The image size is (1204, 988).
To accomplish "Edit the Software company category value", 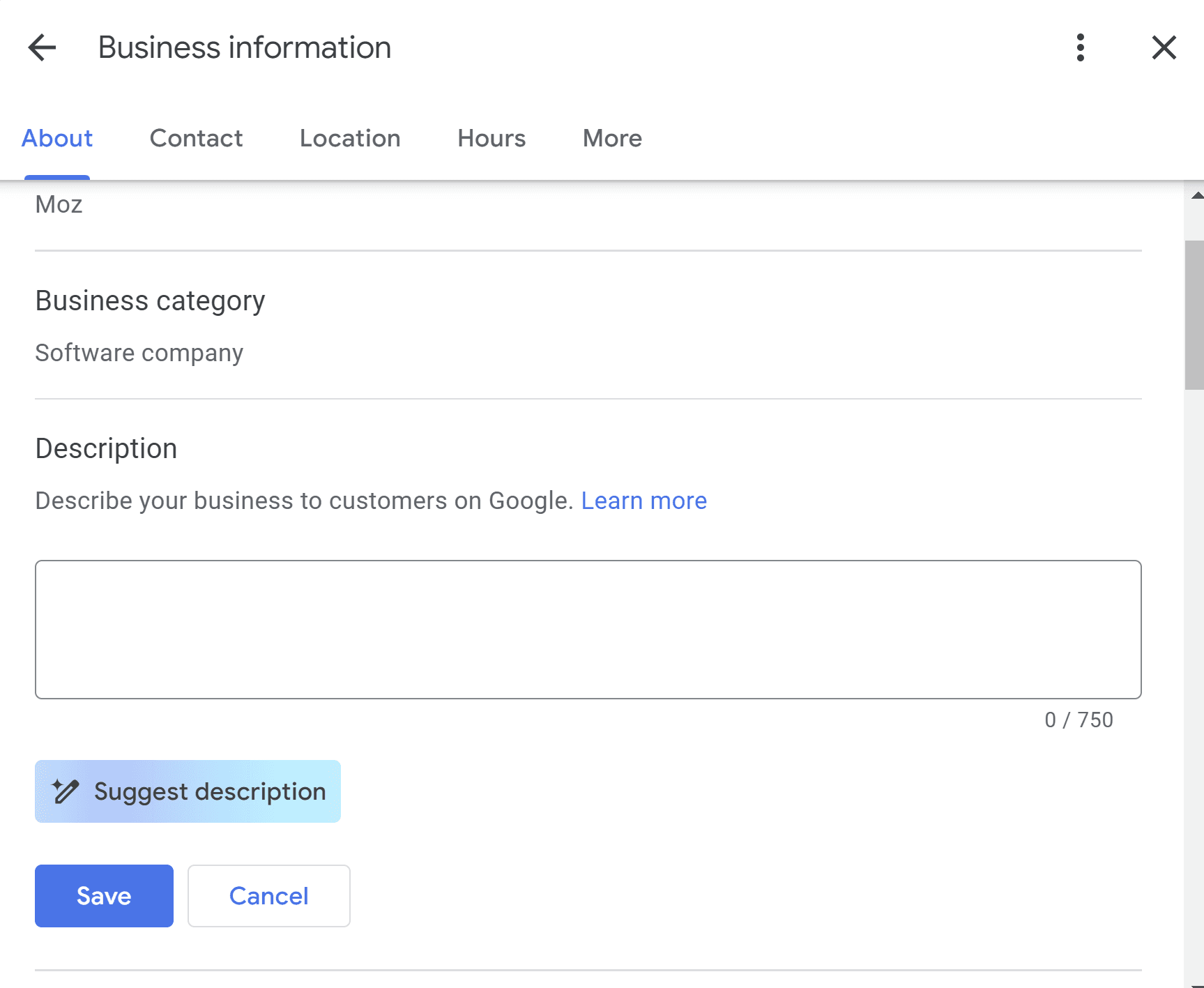I will pos(139,353).
